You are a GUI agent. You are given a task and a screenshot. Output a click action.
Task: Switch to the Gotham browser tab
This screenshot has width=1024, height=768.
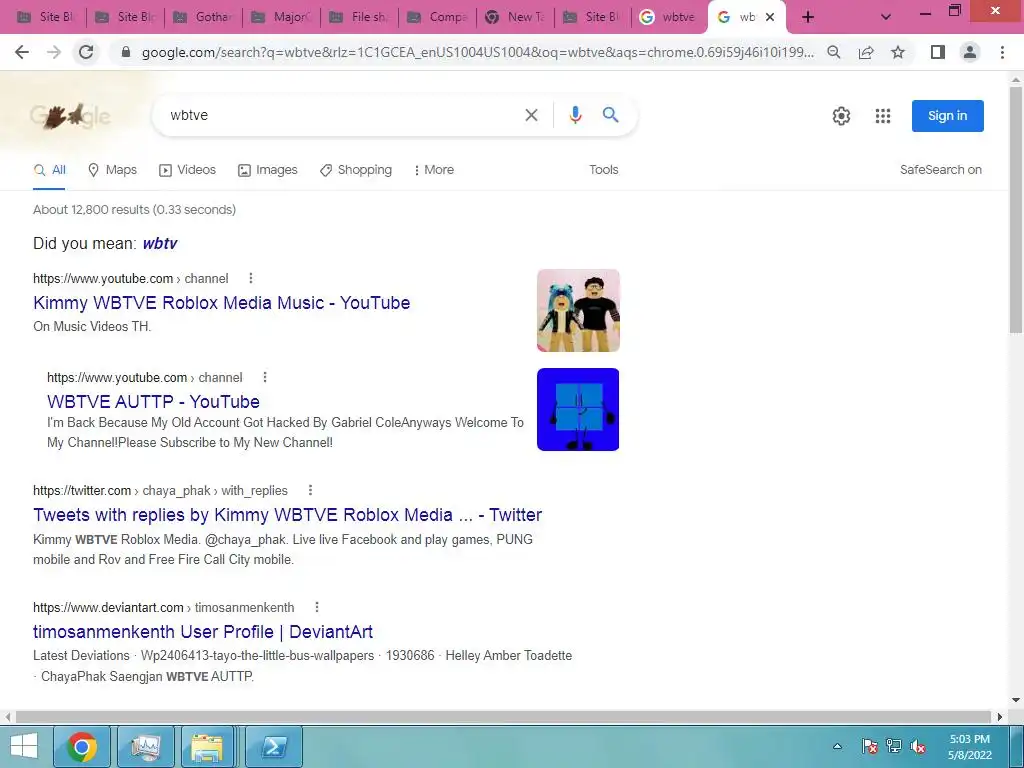204,17
